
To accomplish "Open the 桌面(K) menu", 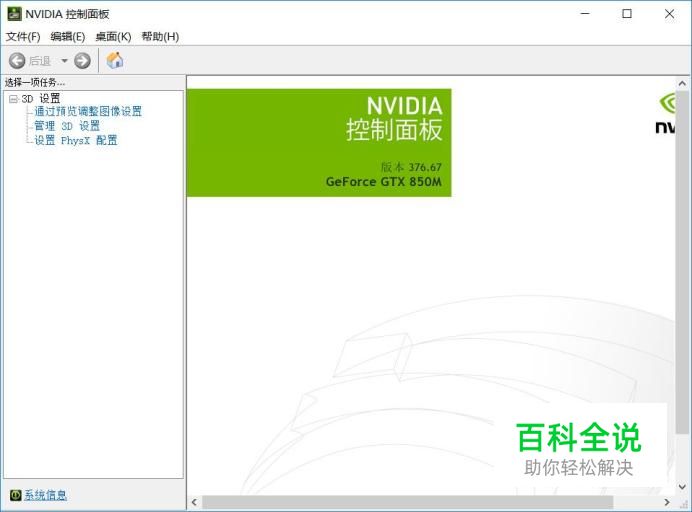I will (x=113, y=37).
